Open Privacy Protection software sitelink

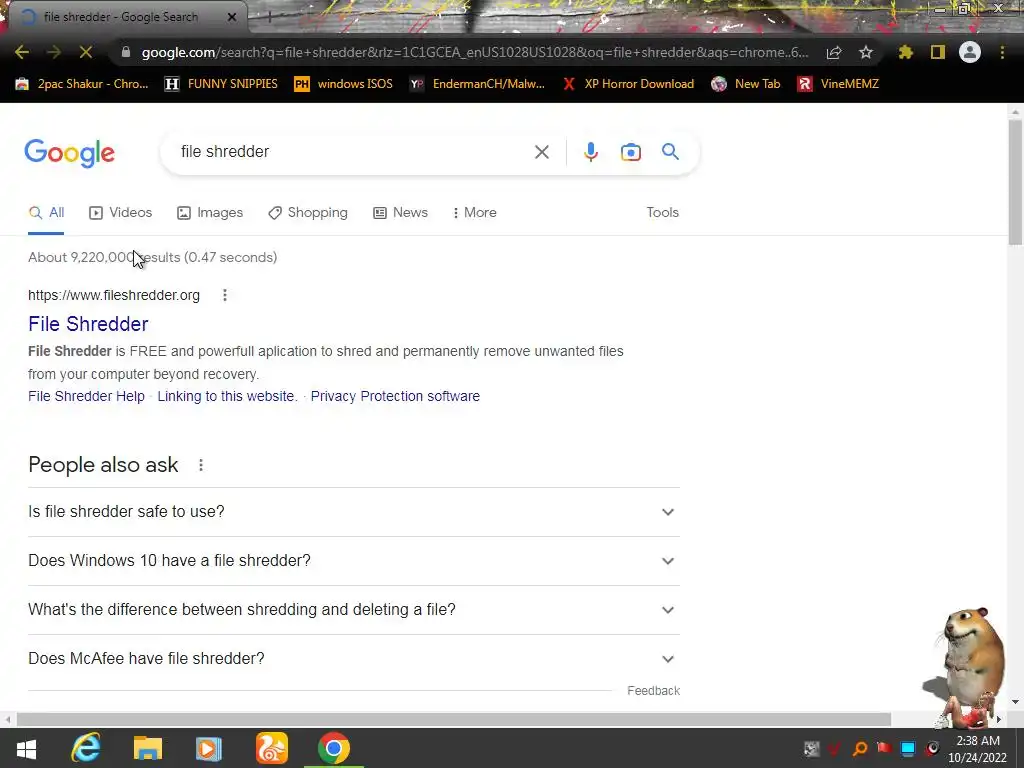tap(395, 396)
